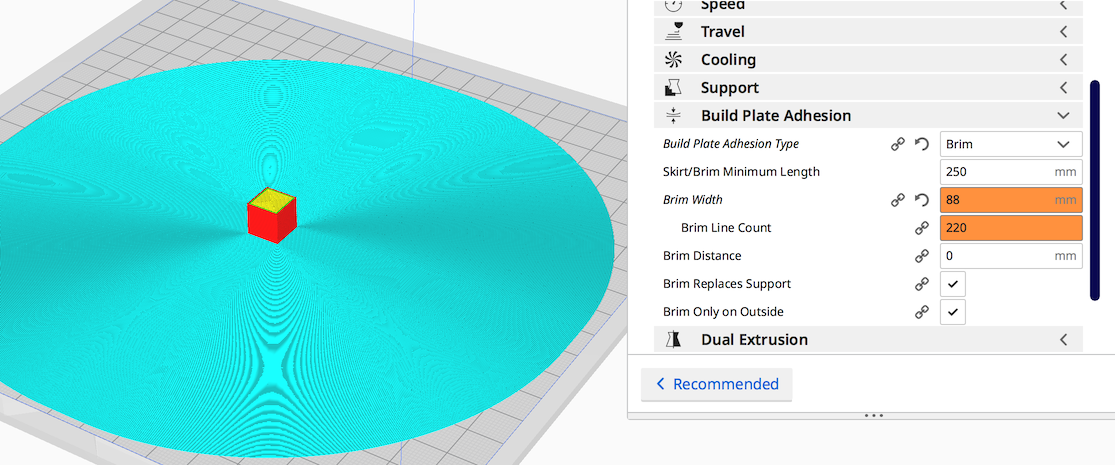Collapse the Build Plate Adhesion category
The height and width of the screenshot is (465, 1115).
coord(868,115)
